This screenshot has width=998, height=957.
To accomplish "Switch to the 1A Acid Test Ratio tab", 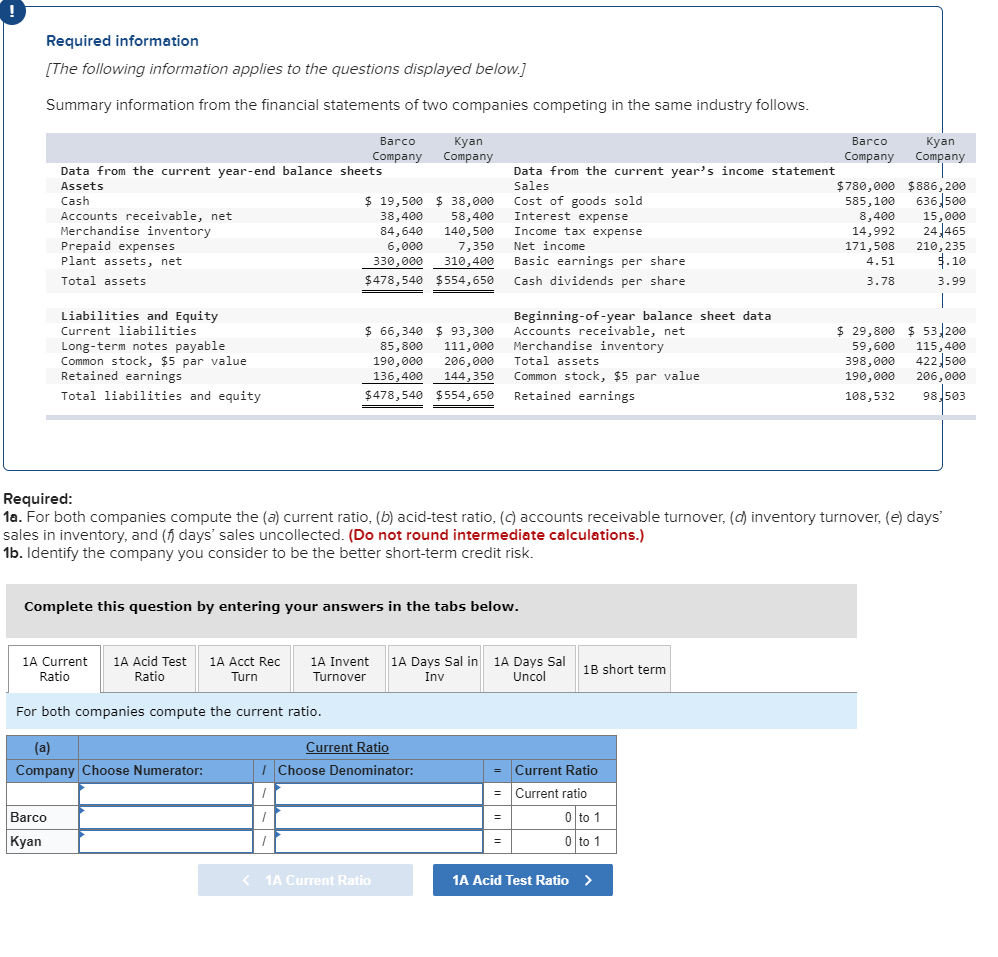I will pyautogui.click(x=150, y=669).
